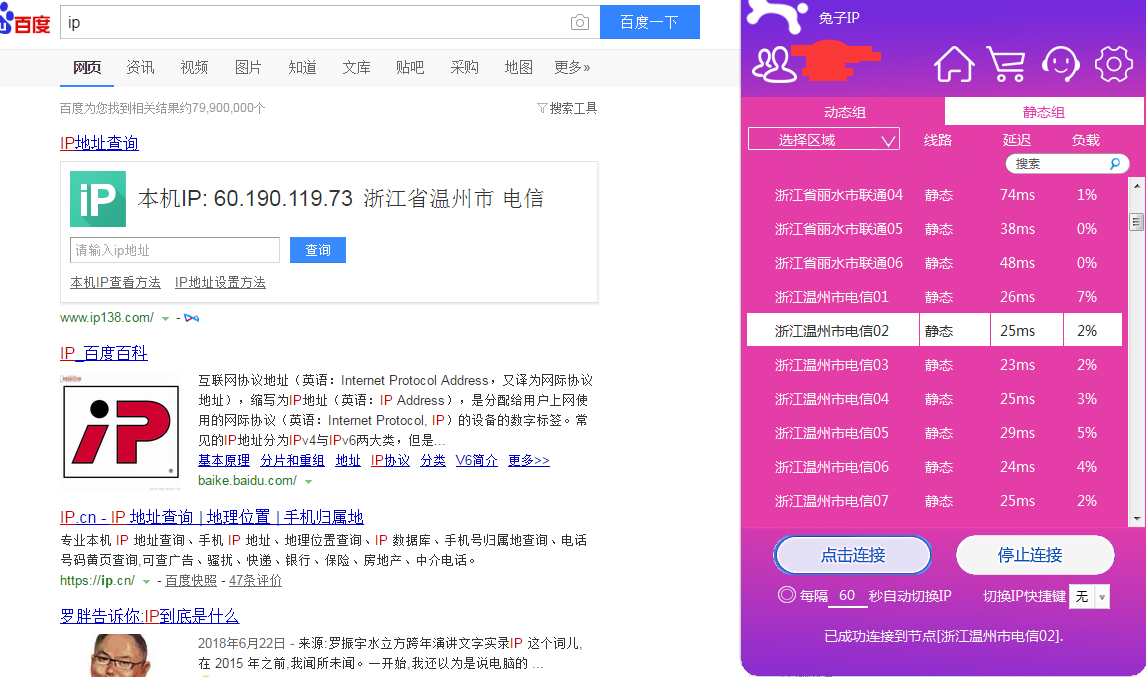Click scroll down arrow of node list
This screenshot has height=677, width=1146.
pos(1136,519)
